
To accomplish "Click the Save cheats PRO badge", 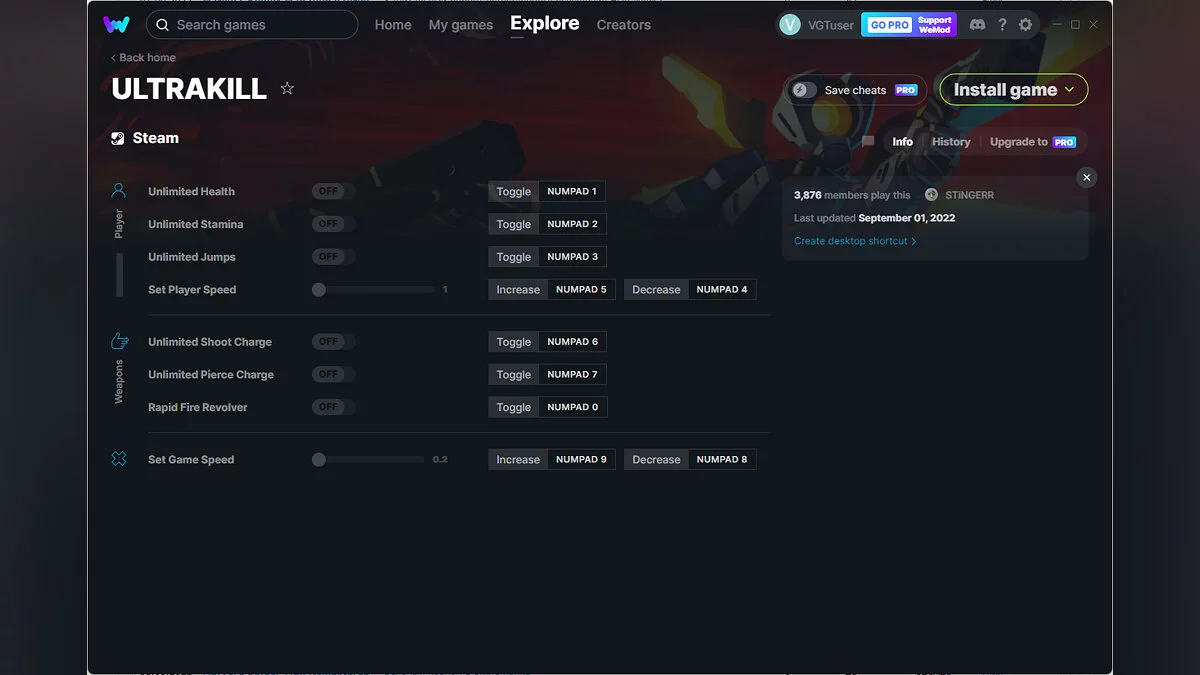I will tap(906, 90).
